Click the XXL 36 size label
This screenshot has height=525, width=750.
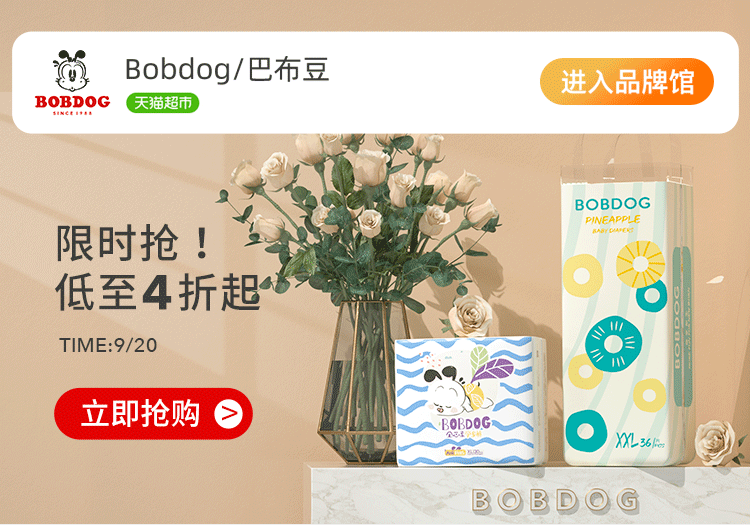640,440
